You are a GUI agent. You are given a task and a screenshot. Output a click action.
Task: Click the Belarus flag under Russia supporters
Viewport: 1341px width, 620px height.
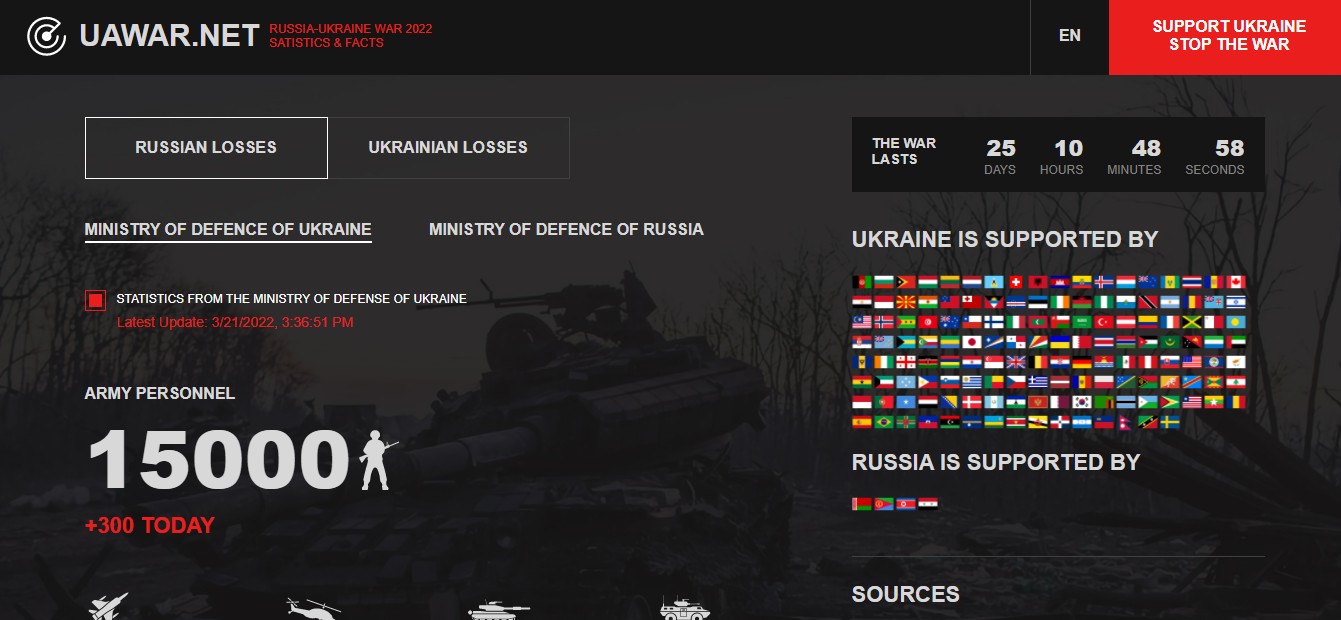click(x=862, y=504)
